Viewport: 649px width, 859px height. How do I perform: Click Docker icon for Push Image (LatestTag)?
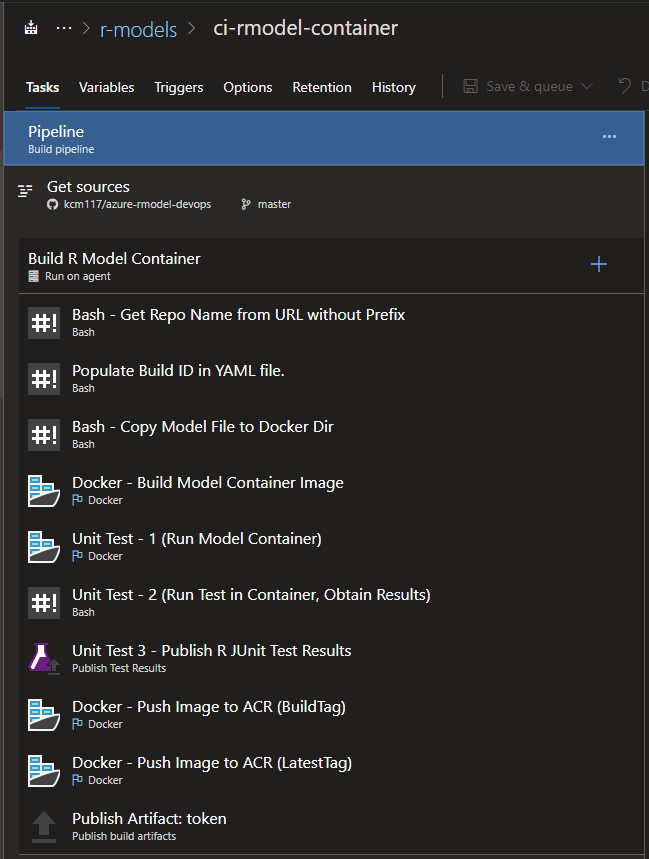[44, 771]
